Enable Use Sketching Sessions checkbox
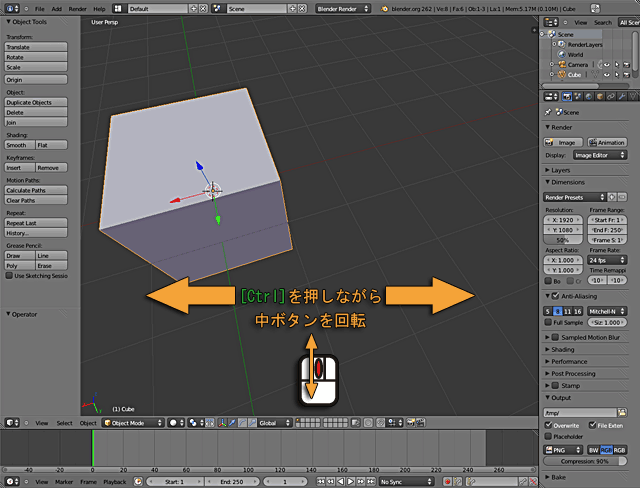Screen dimensions: 640x488 [9, 275]
